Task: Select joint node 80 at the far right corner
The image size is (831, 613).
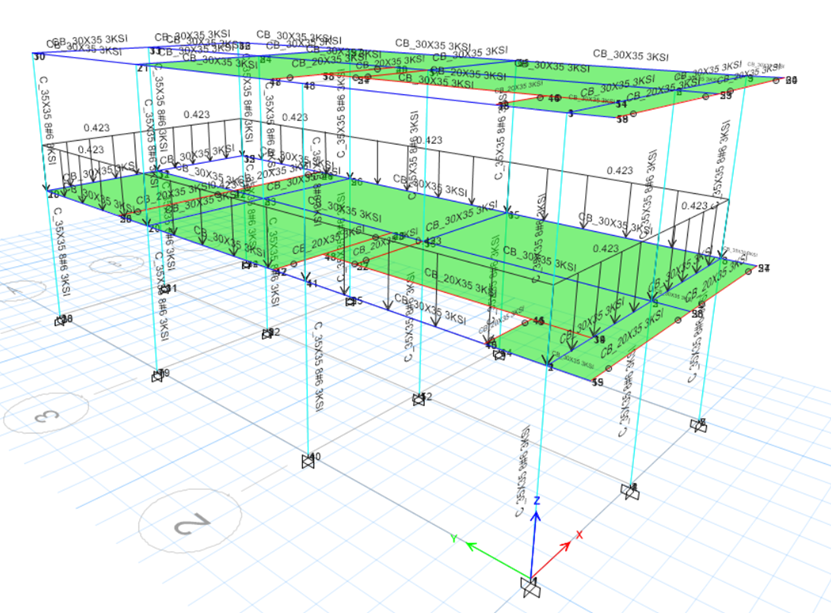Action: (776, 81)
